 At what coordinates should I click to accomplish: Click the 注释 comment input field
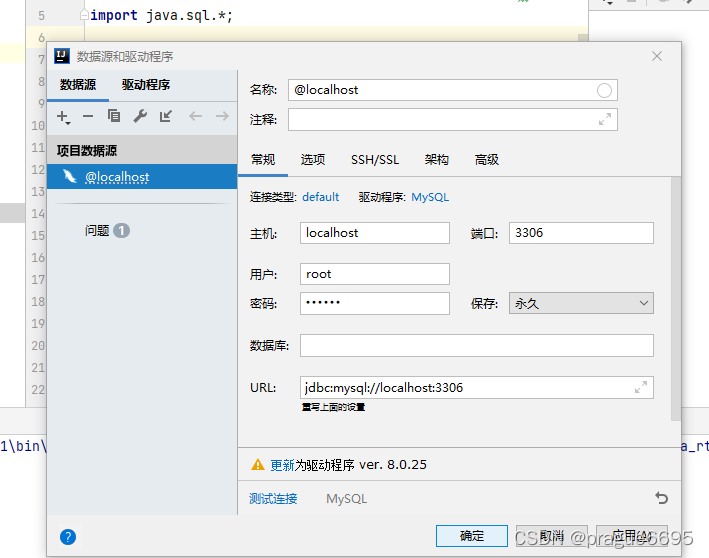click(x=453, y=119)
